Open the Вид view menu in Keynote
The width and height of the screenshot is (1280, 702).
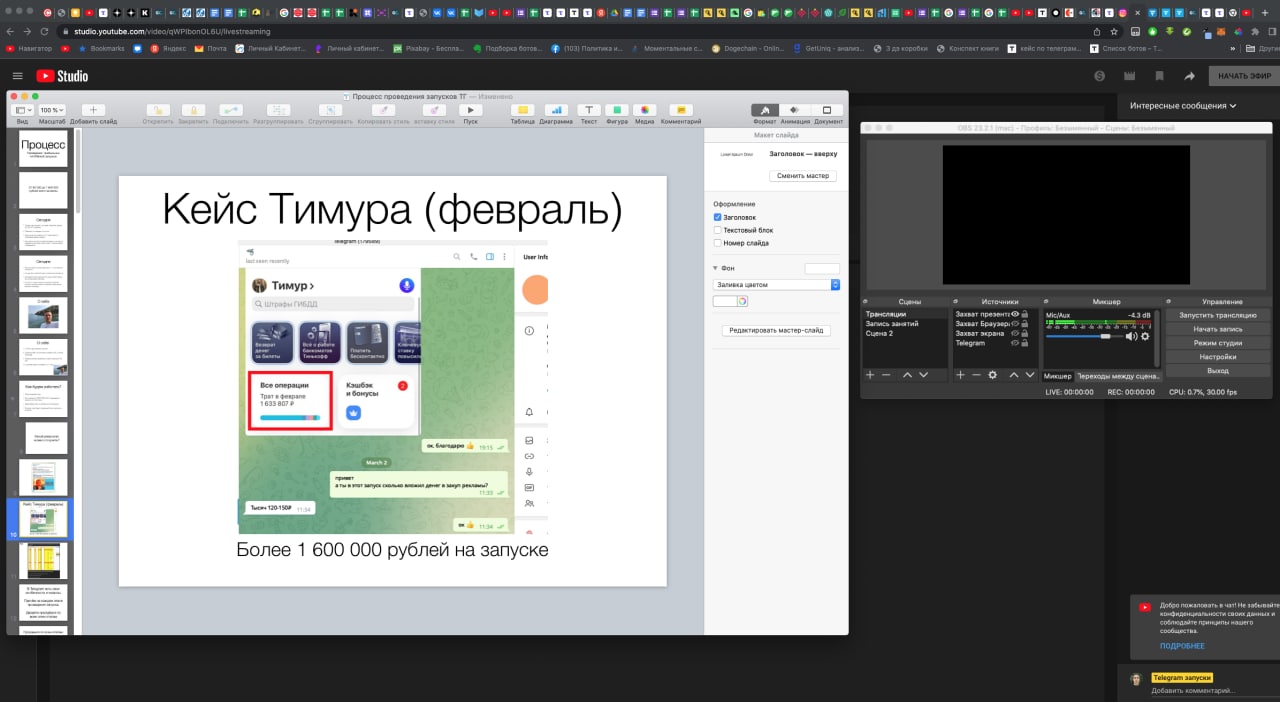22,110
